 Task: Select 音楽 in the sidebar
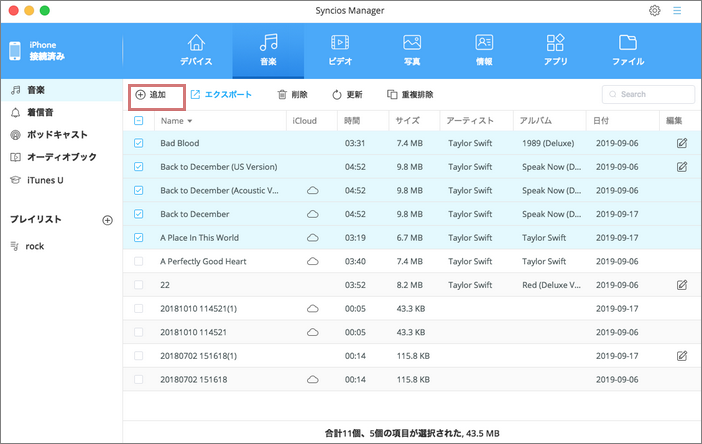click(x=61, y=90)
